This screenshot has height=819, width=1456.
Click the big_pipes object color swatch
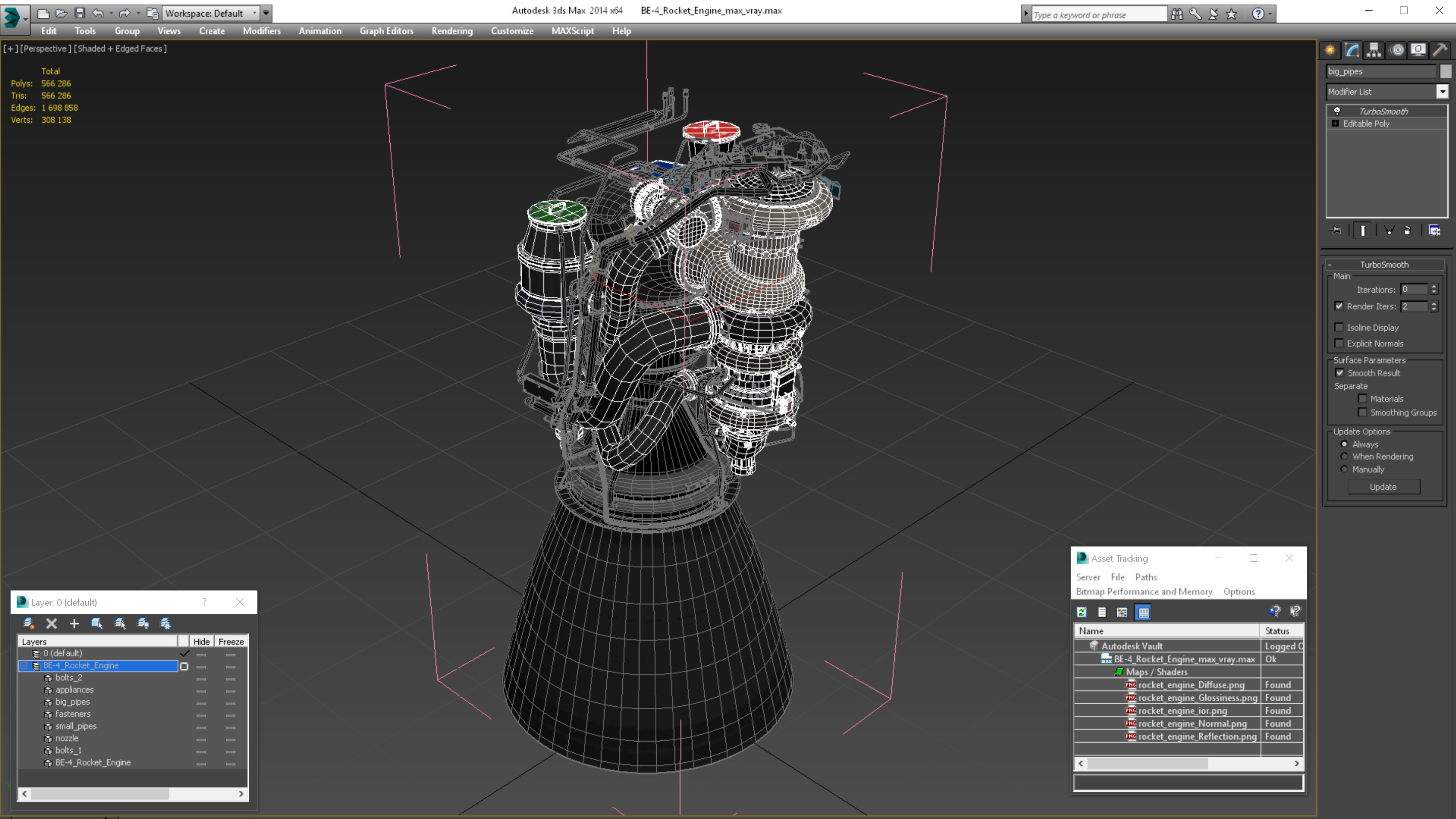(x=1445, y=71)
